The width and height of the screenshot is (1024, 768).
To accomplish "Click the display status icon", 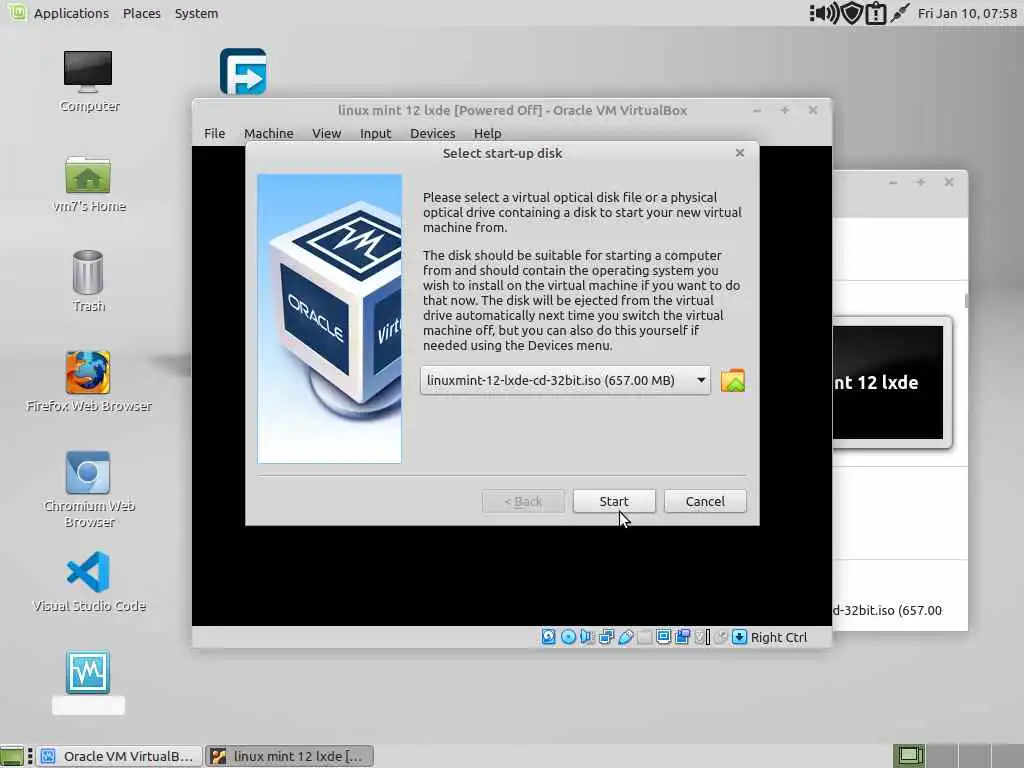I will point(664,637).
